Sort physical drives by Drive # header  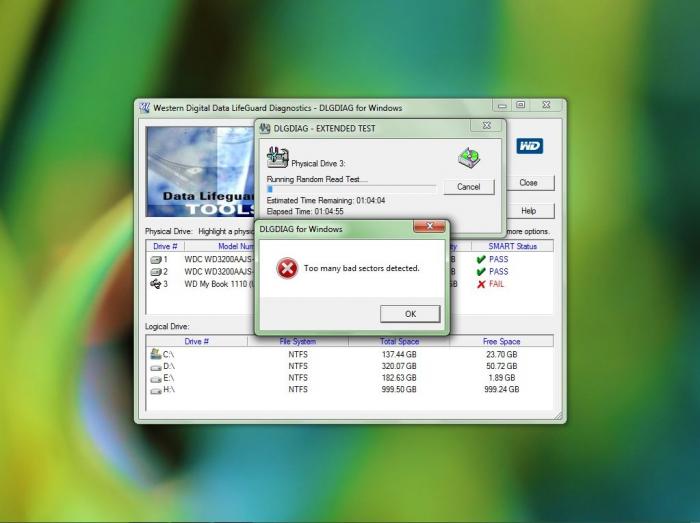165,246
